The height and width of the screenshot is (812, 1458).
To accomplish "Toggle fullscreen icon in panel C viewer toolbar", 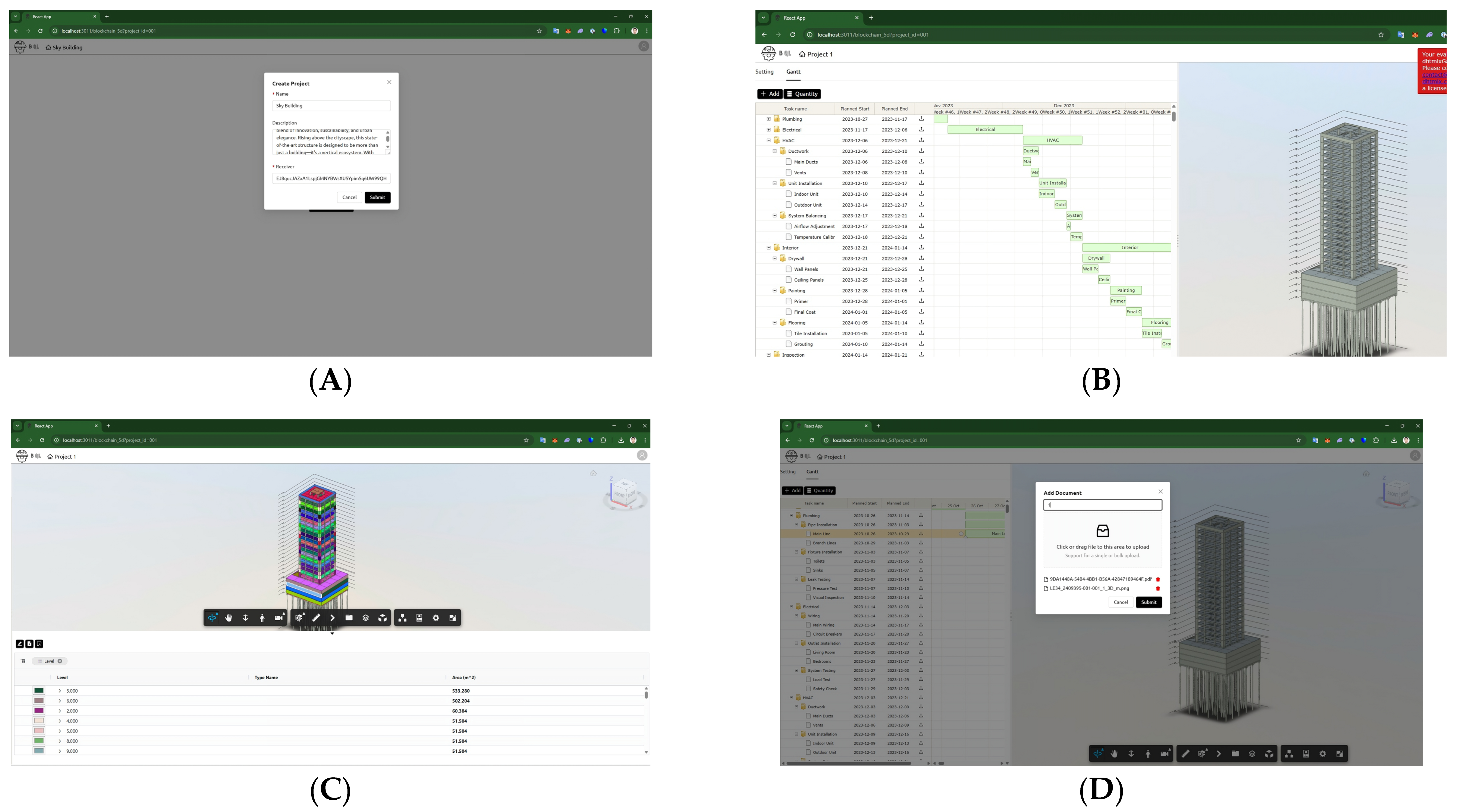I will pos(453,618).
